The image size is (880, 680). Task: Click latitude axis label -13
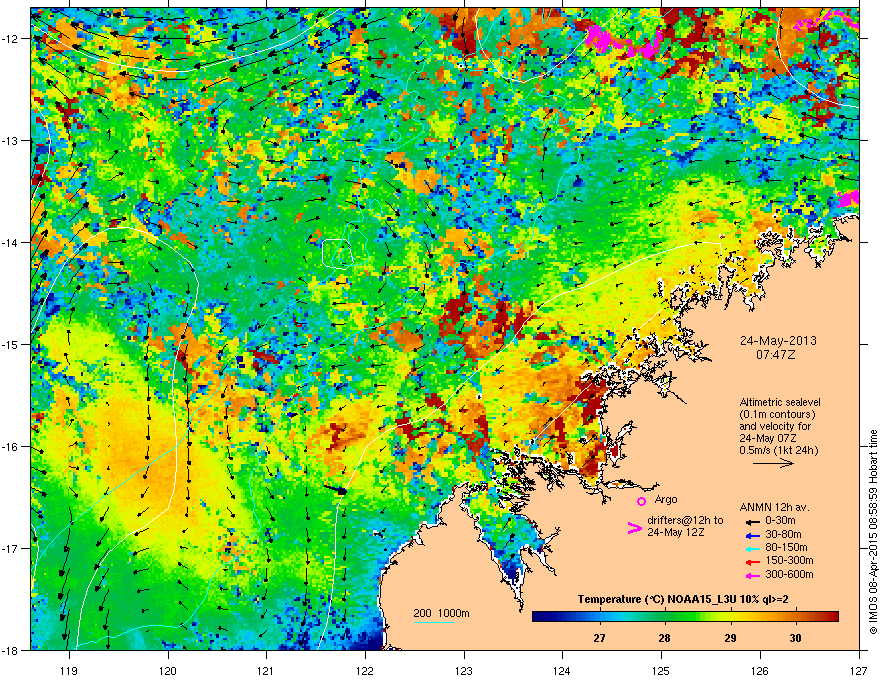[10, 140]
